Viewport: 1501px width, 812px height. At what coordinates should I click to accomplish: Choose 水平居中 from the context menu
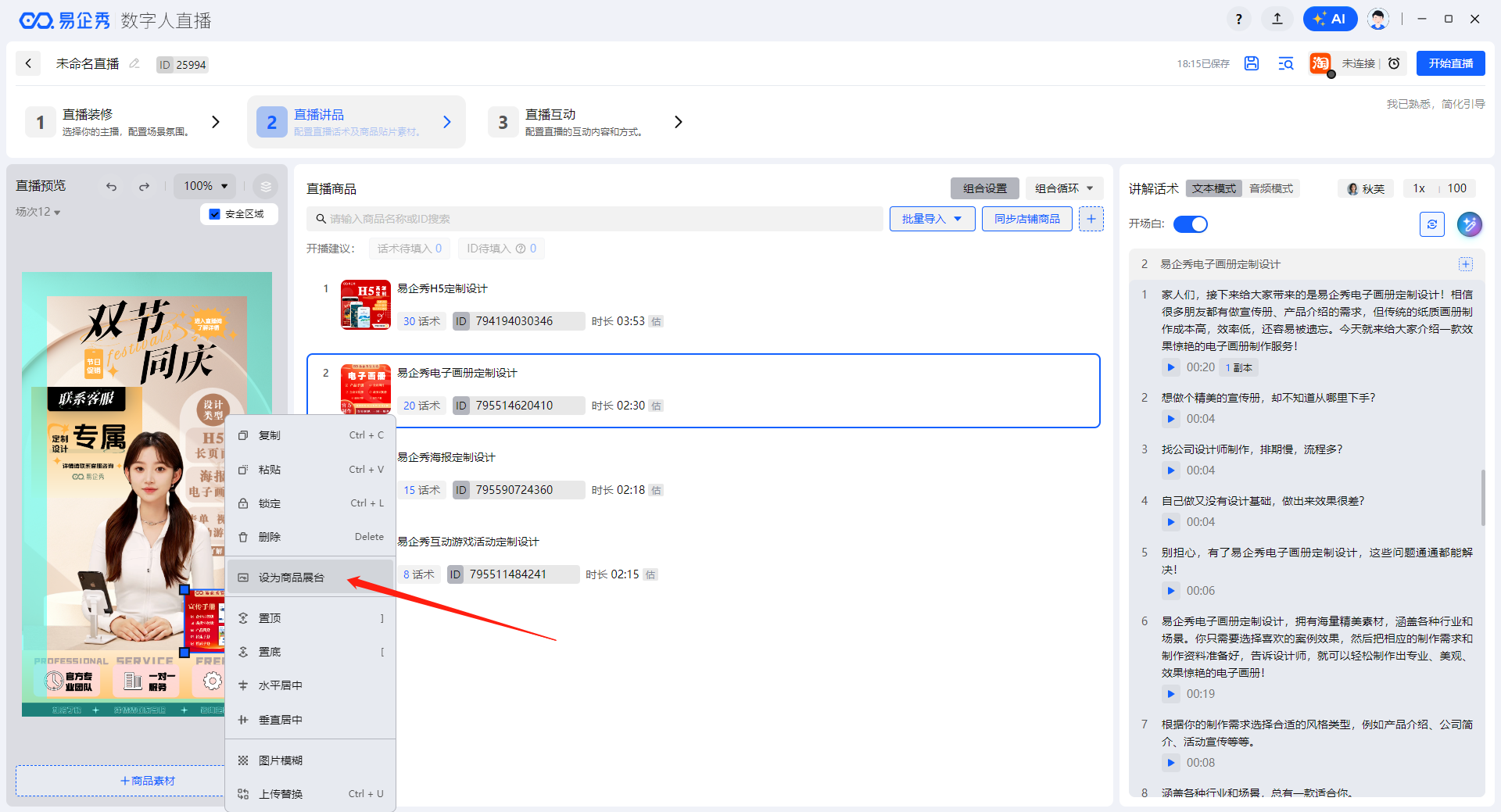pos(311,685)
